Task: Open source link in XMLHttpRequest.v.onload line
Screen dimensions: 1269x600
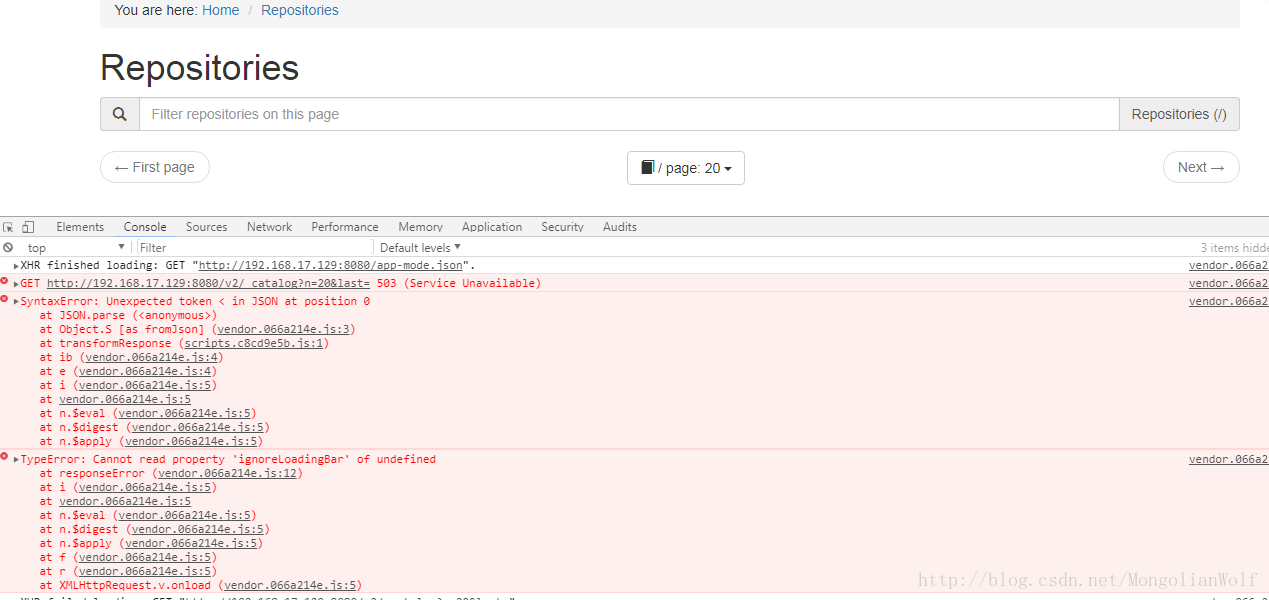Action: point(290,585)
